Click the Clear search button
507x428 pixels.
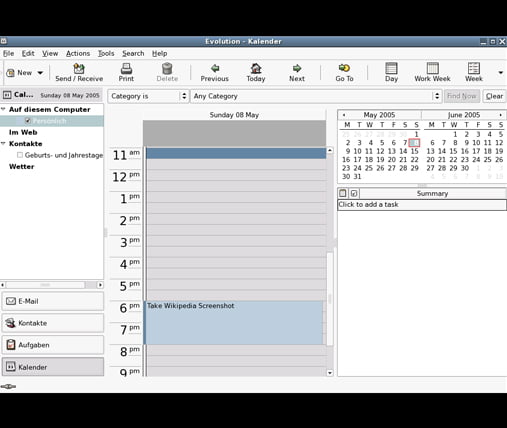(x=494, y=96)
